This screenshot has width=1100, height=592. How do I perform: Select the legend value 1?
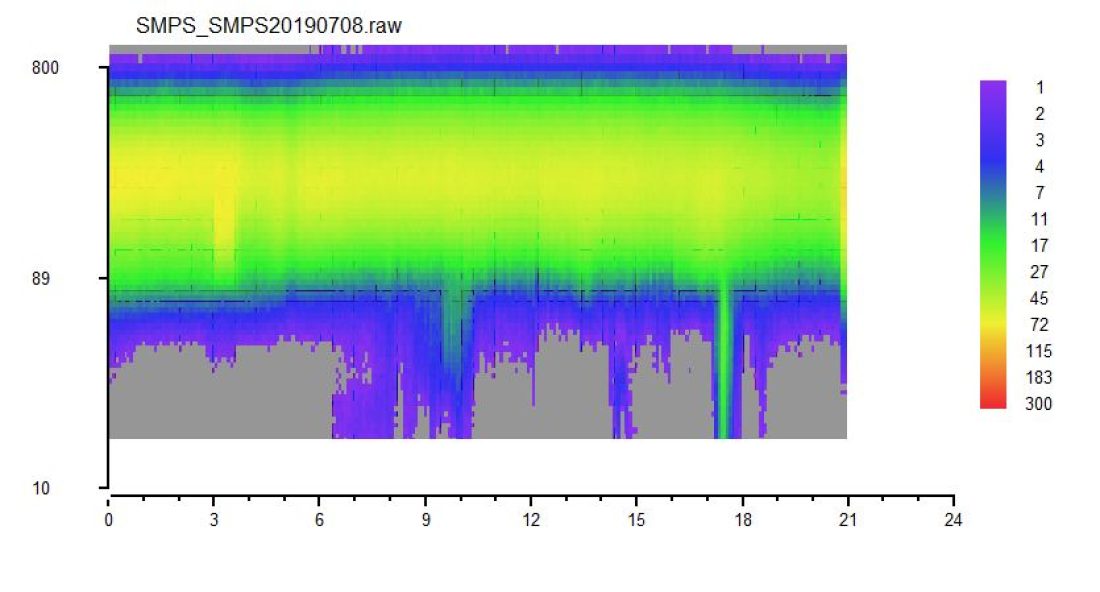click(x=1040, y=88)
